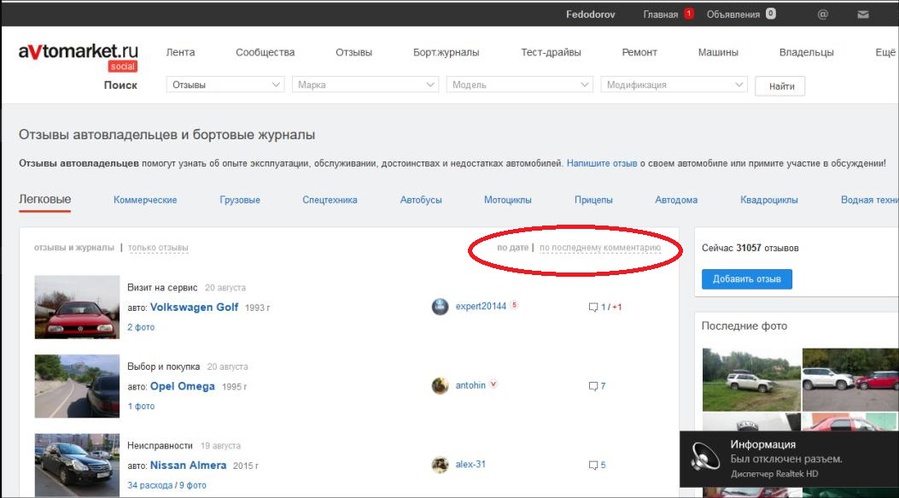Open the red badge beside expert20144
This screenshot has height=498, width=899.
point(514,305)
